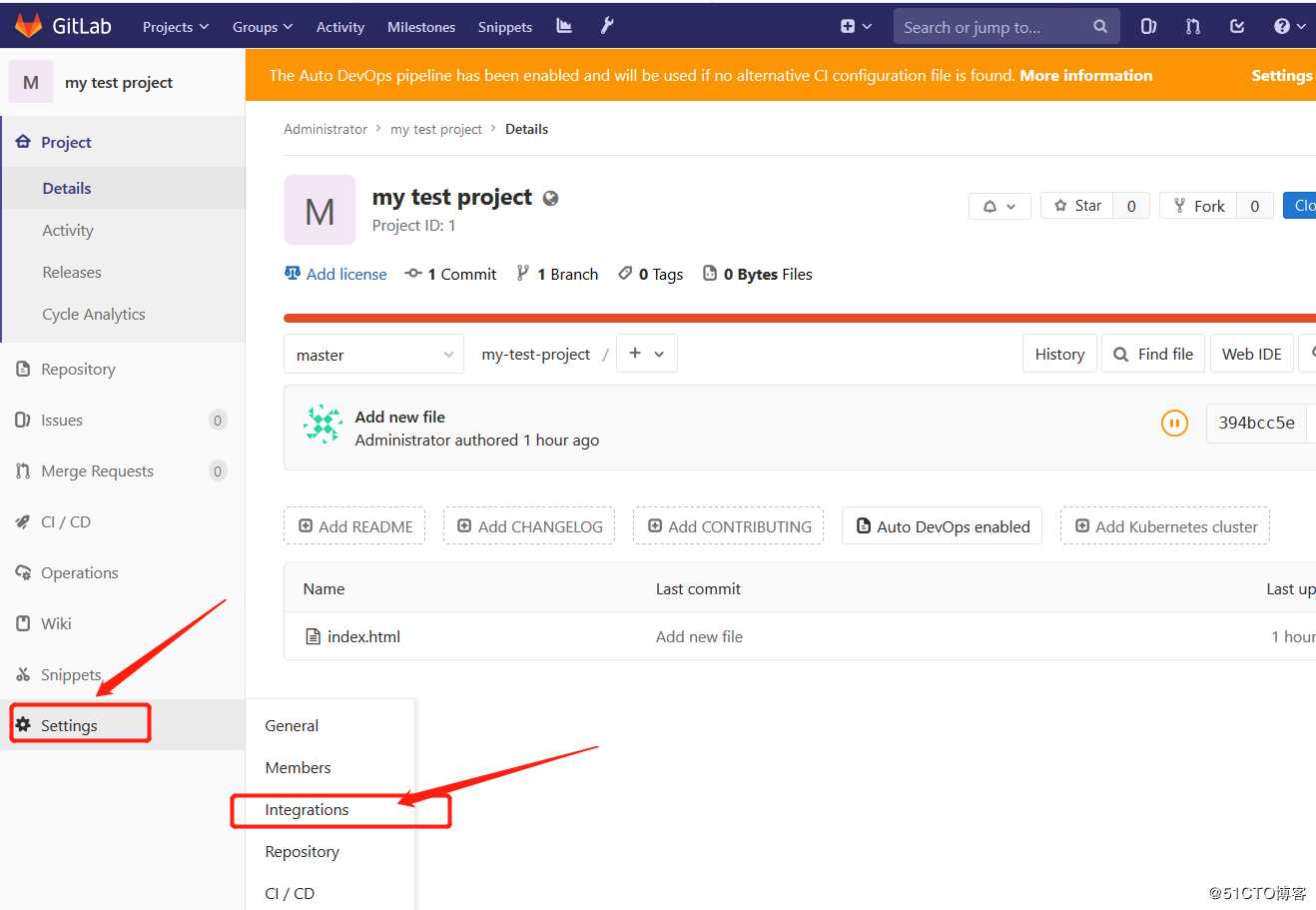Viewport: 1316px width, 910px height.
Task: Click Snippets in top navigation
Action: click(x=505, y=27)
